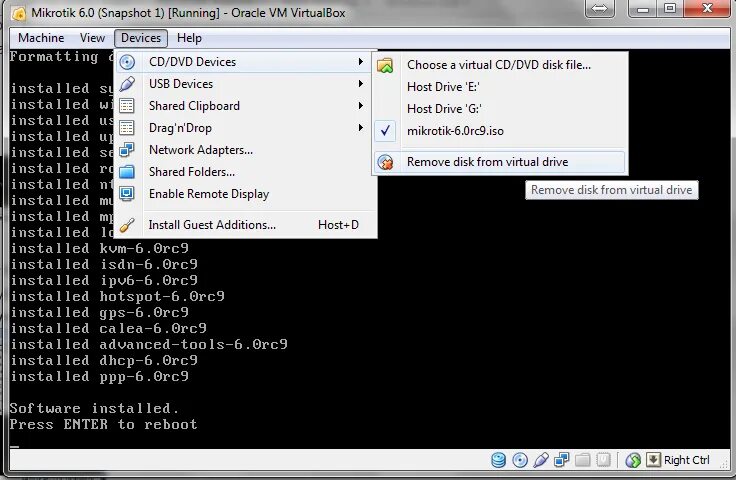Click 'installed ppp-6.0rc9' console line
Image resolution: width=736 pixels, height=480 pixels.
(99, 376)
